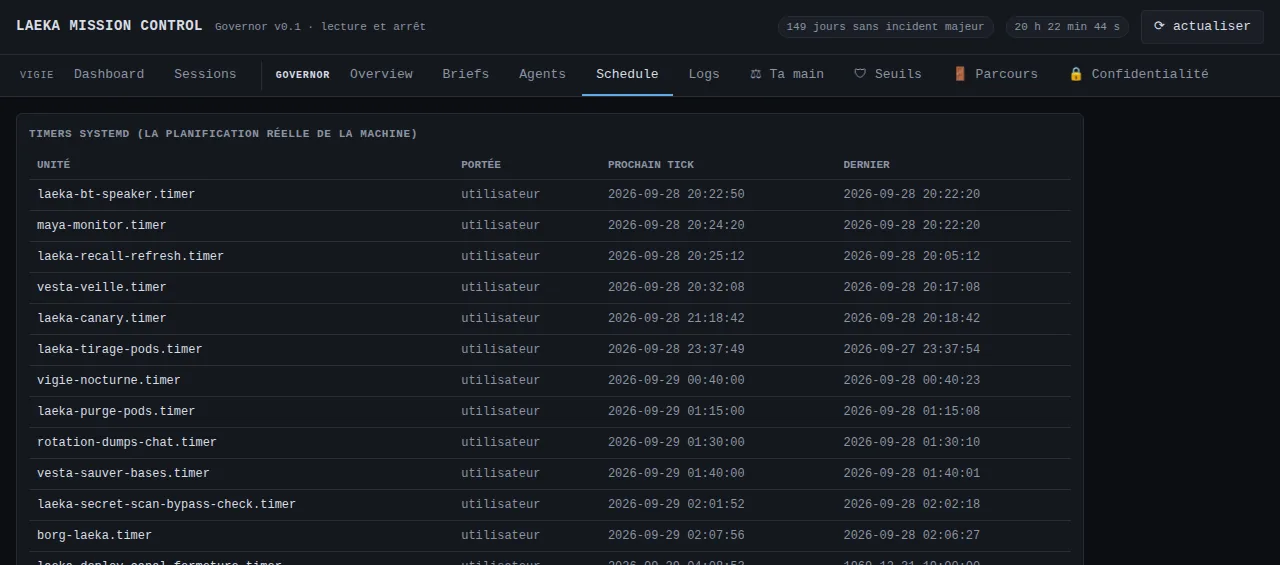This screenshot has height=565, width=1280.
Task: Click last run 2026-09-28 02:02:18
Action: click(912, 505)
